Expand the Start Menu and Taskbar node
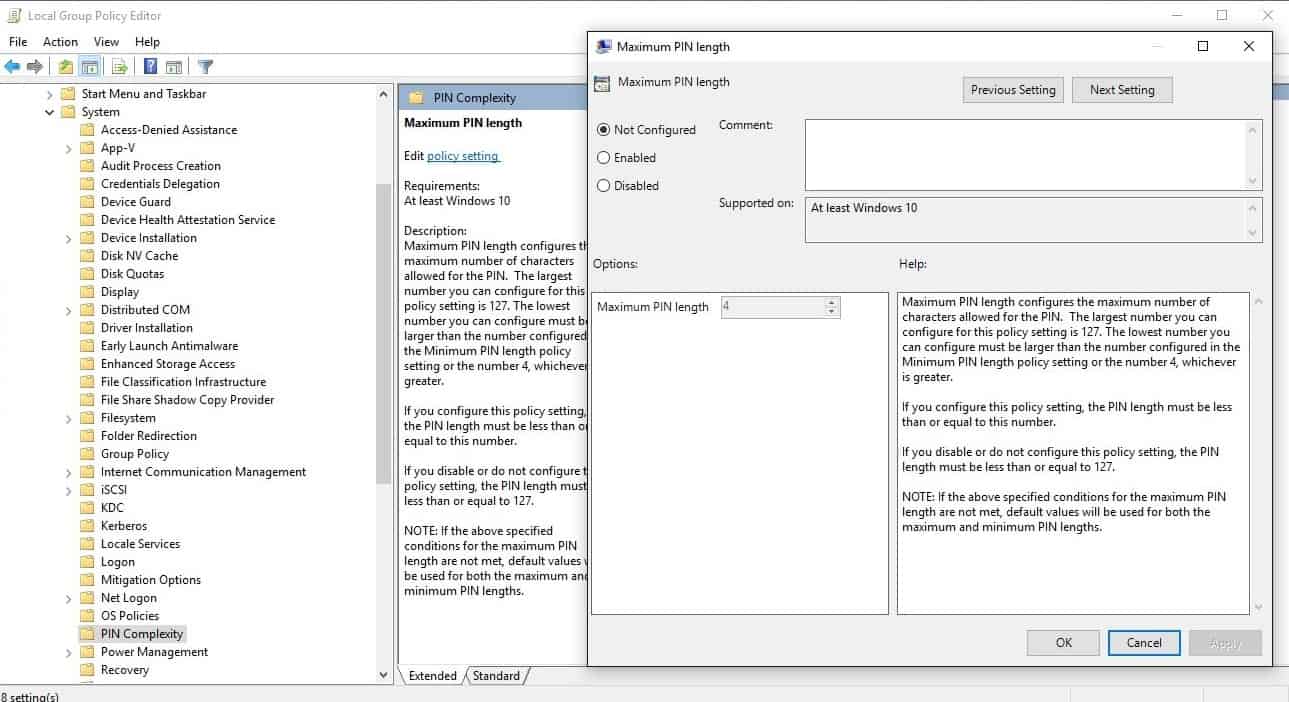Viewport: 1289px width, 702px height. 49,94
